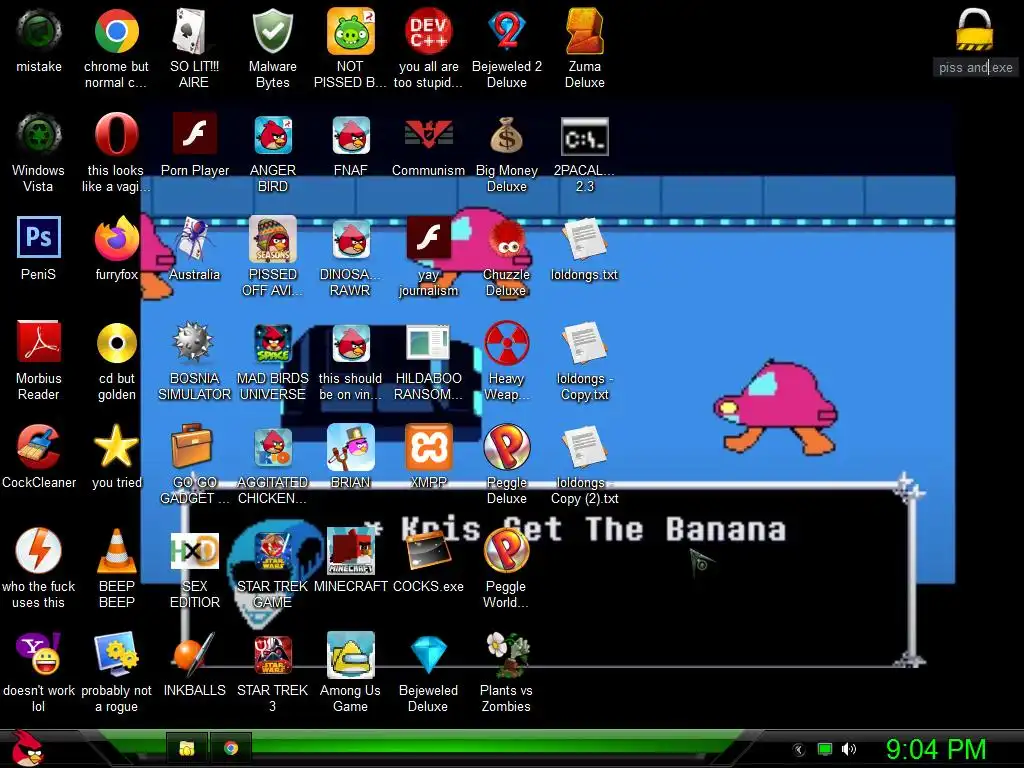Open the minesweeper 'BOSNIA SIMULATOR' icon
1024x768 pixels.
pos(194,342)
